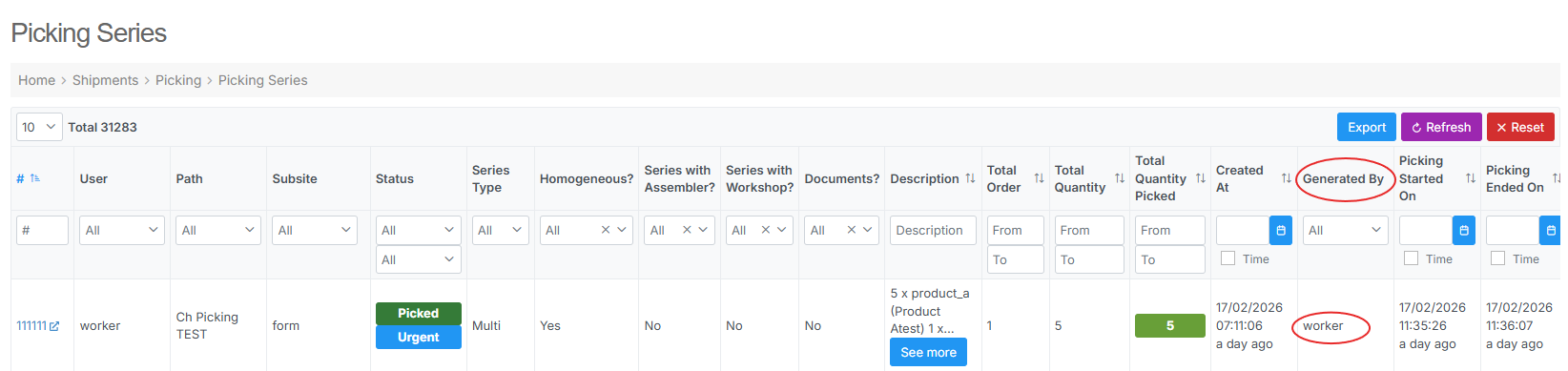1568x371 pixels.
Task: Click See more in Description cell
Action: click(928, 352)
